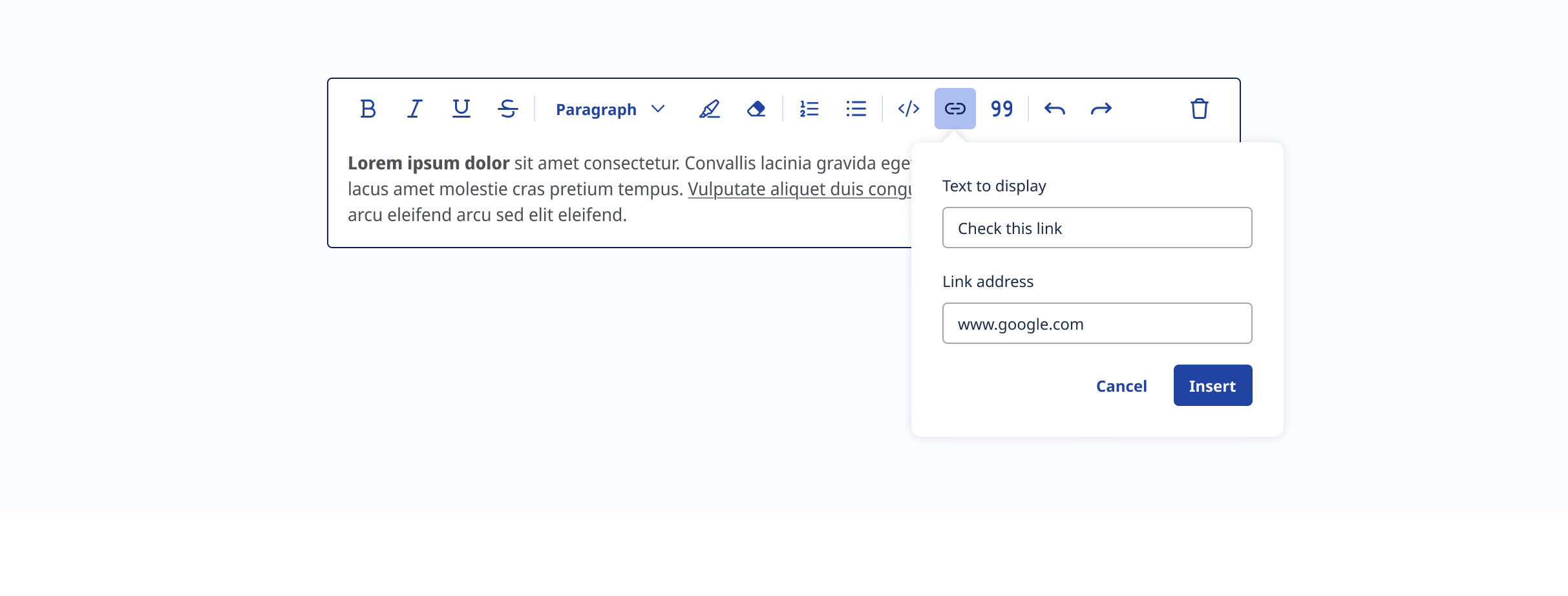
Task: Add a block quote
Action: point(1002,109)
